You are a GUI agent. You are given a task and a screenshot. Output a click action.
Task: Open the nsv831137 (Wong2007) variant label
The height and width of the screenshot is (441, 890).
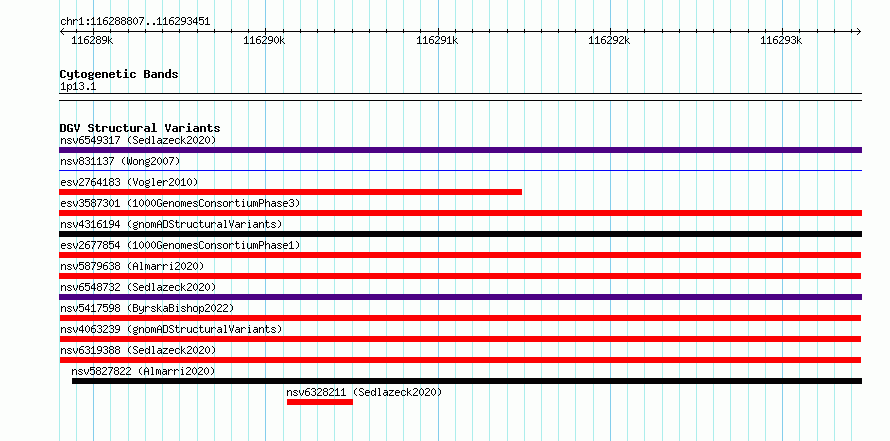120,161
